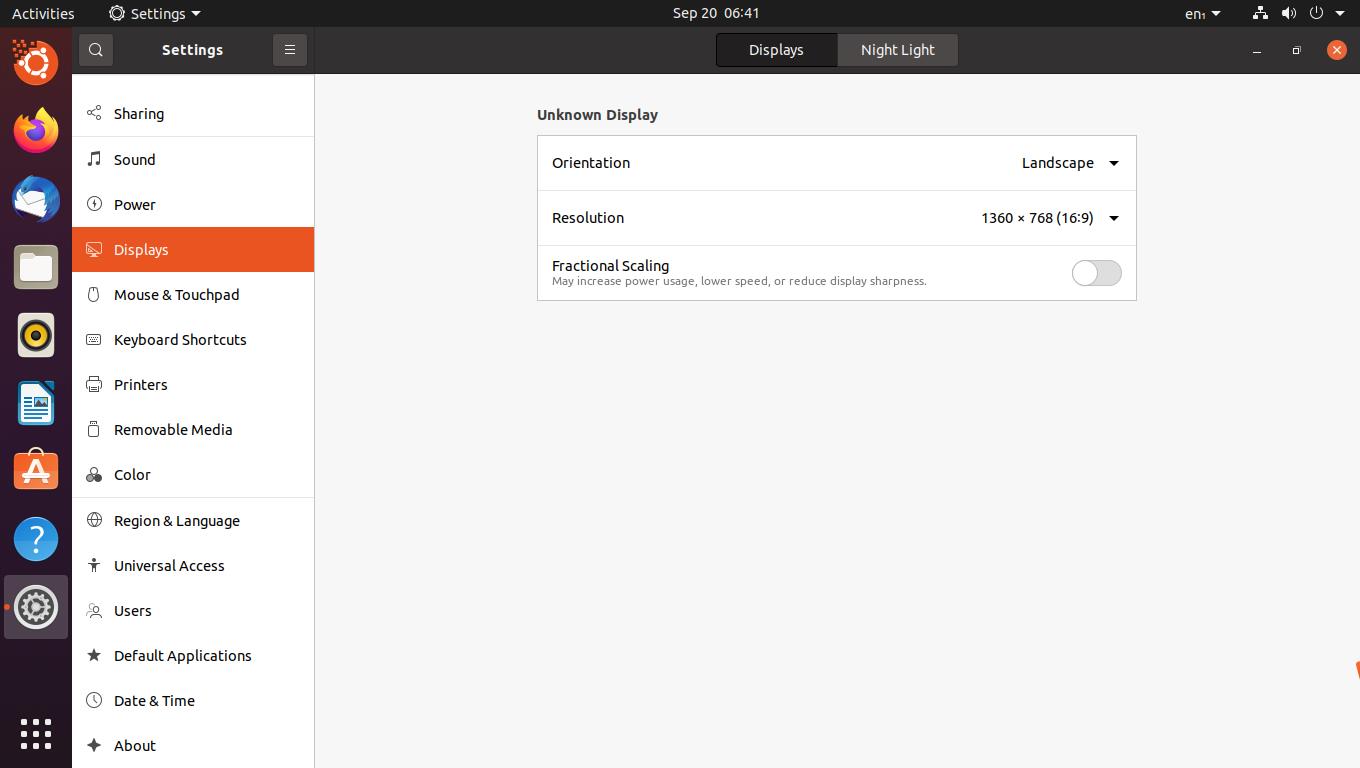The image size is (1360, 768).
Task: Select Removable Media in sidebar
Action: [x=193, y=430]
